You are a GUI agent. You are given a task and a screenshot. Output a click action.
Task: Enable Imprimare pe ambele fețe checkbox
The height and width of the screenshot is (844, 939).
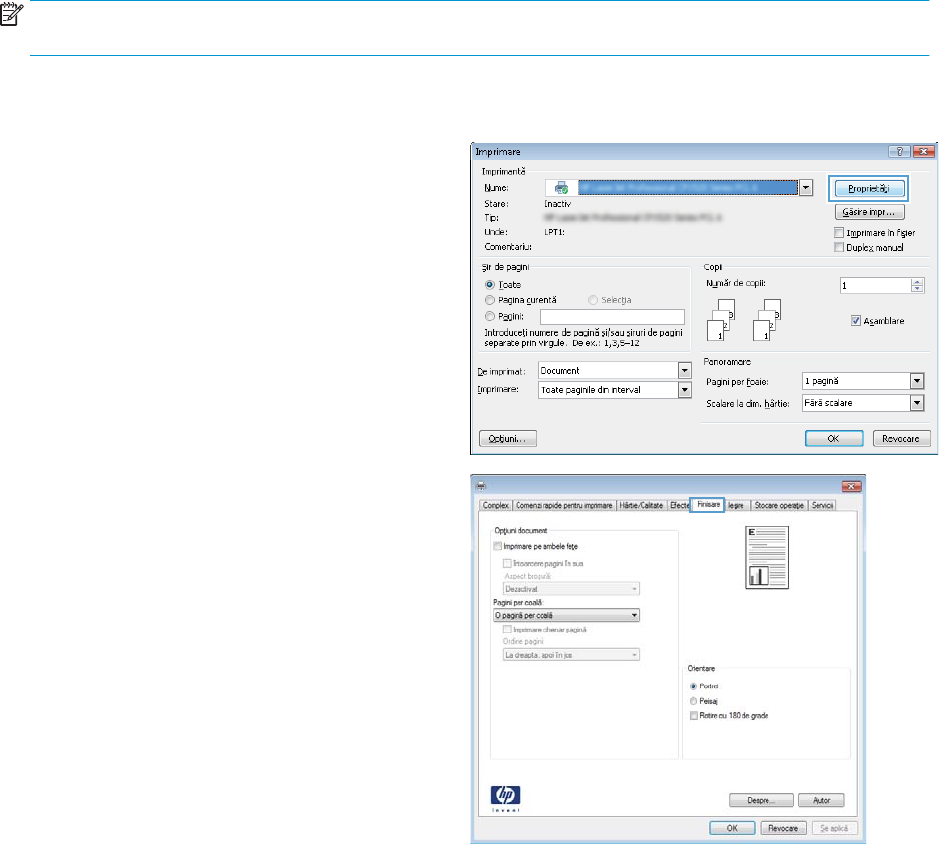(x=499, y=545)
